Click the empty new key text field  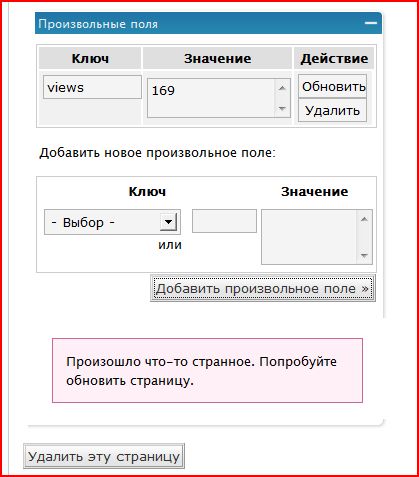coord(224,221)
